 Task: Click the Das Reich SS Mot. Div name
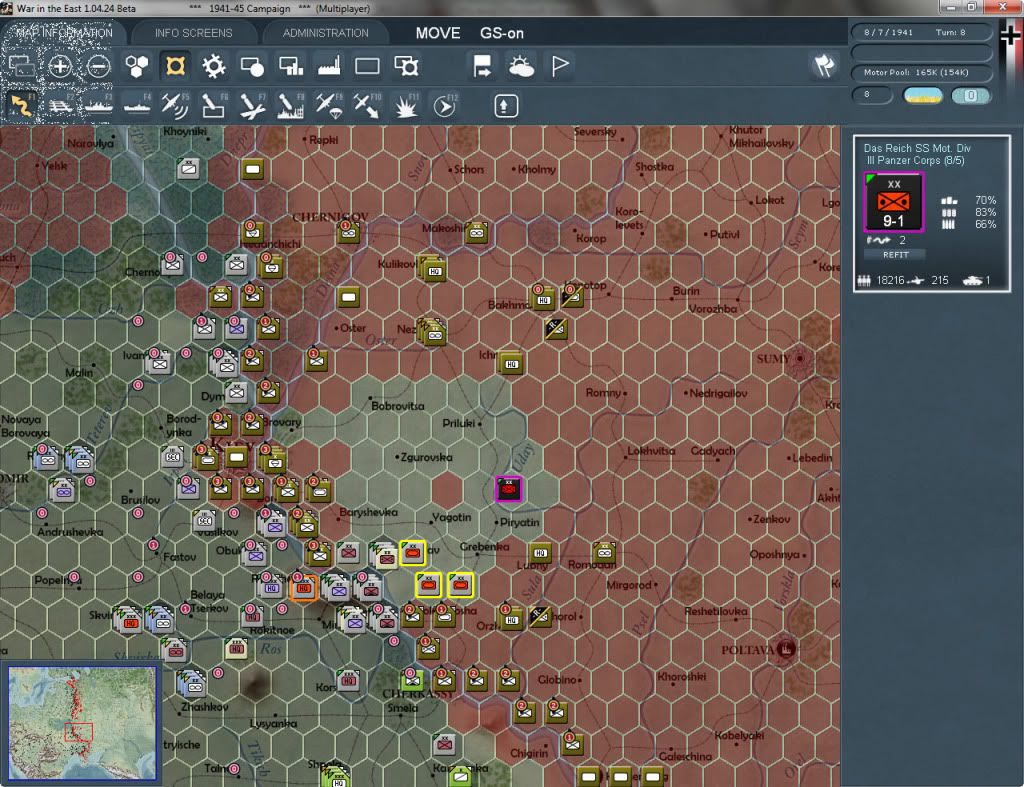click(917, 148)
